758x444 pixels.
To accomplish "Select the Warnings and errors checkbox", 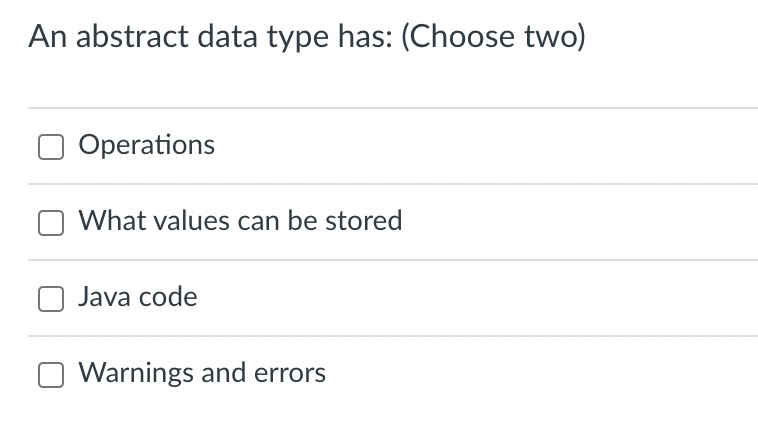I will tap(50, 375).
